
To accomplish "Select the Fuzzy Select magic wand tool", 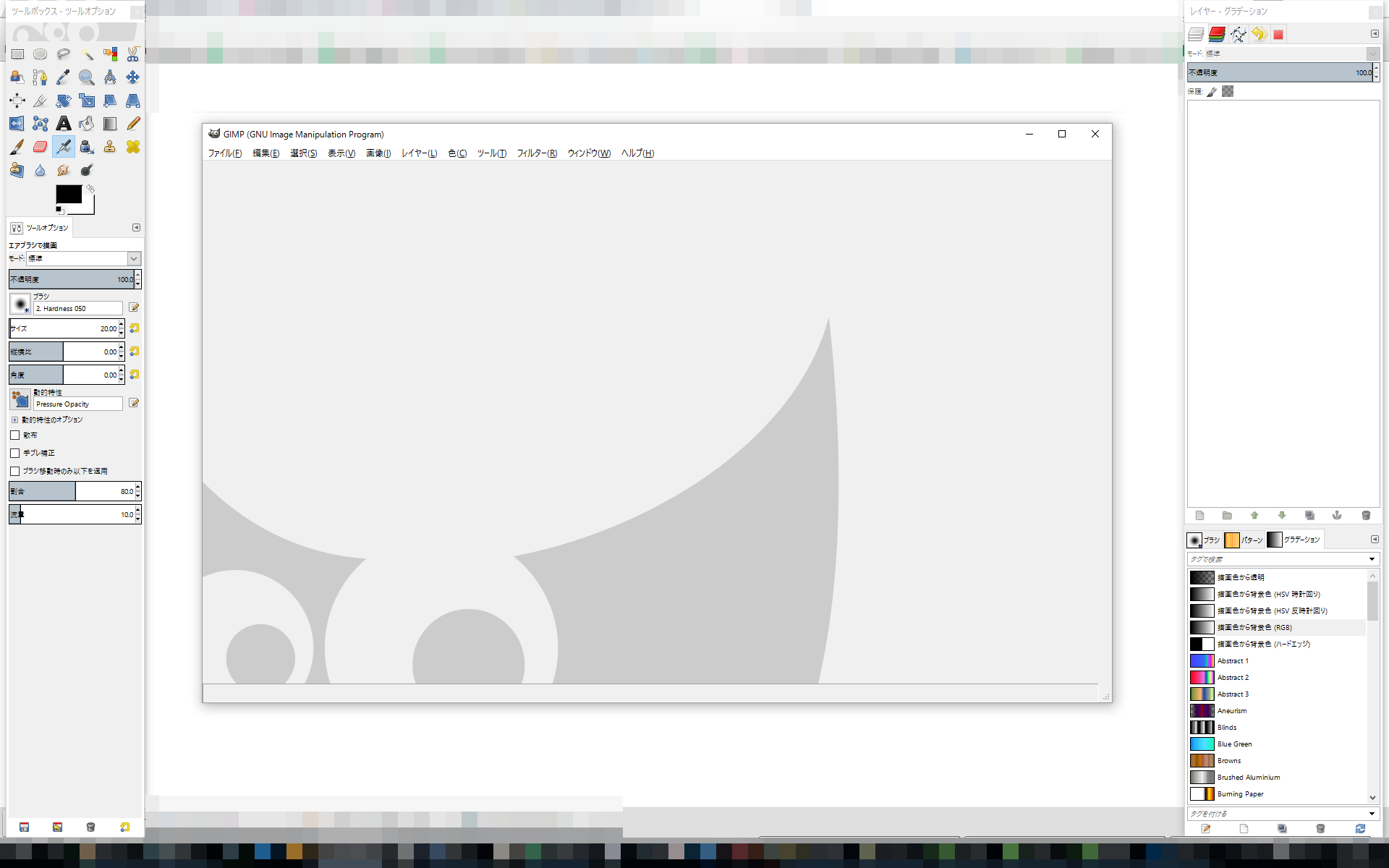I will [x=87, y=54].
